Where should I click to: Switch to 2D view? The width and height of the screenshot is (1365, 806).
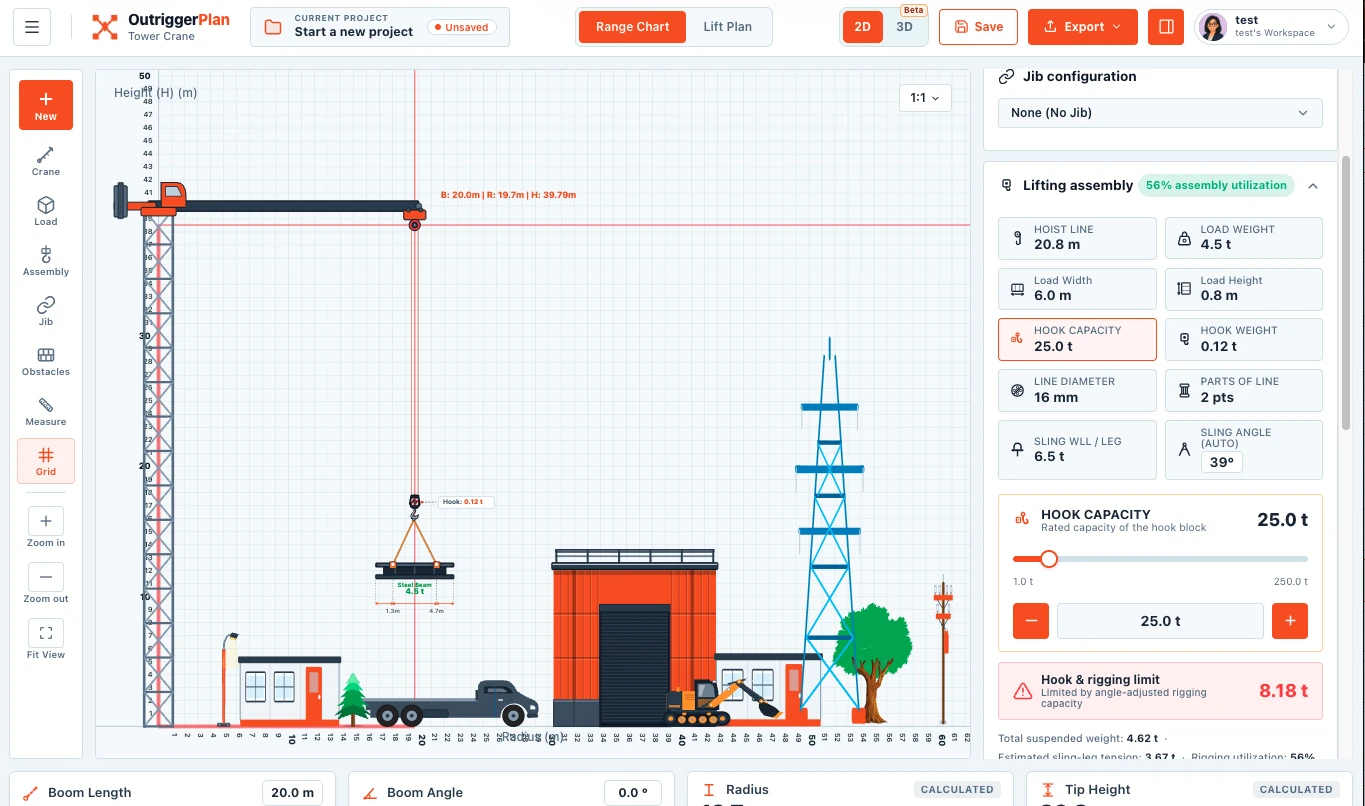(861, 27)
